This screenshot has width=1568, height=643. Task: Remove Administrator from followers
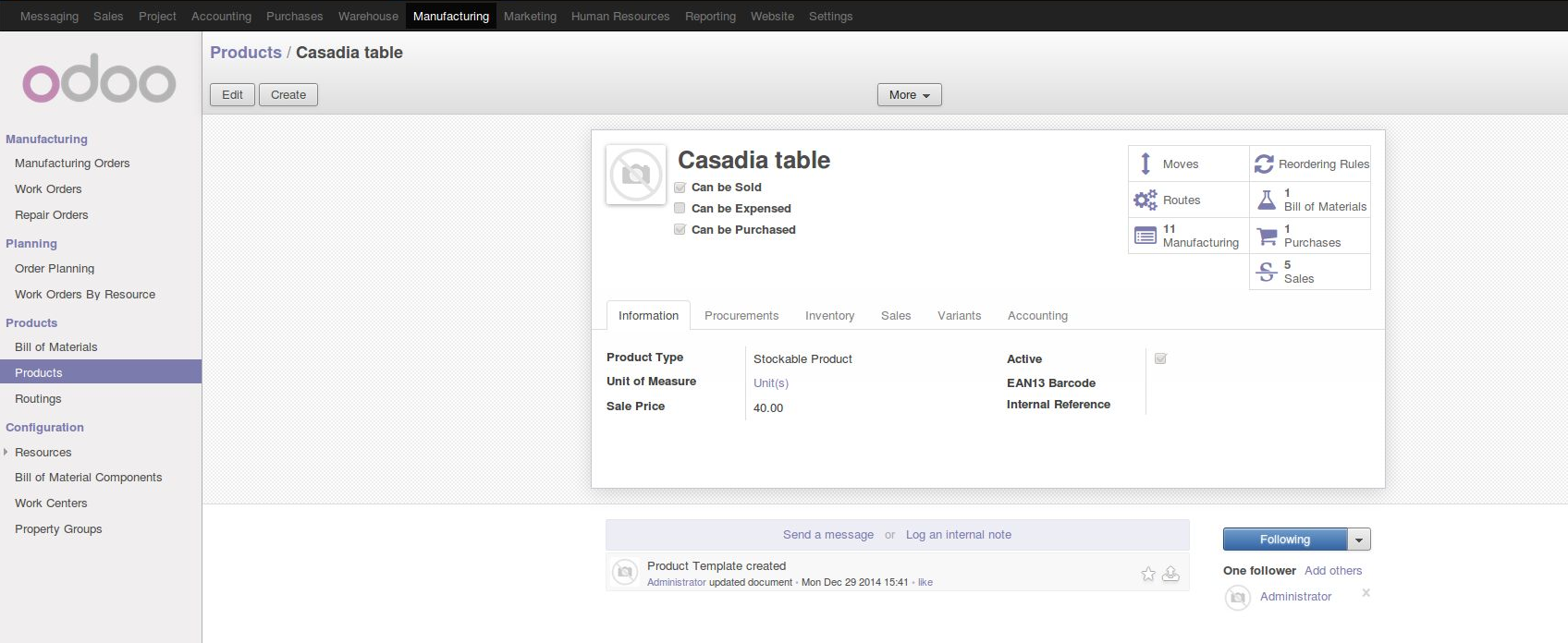[x=1366, y=593]
